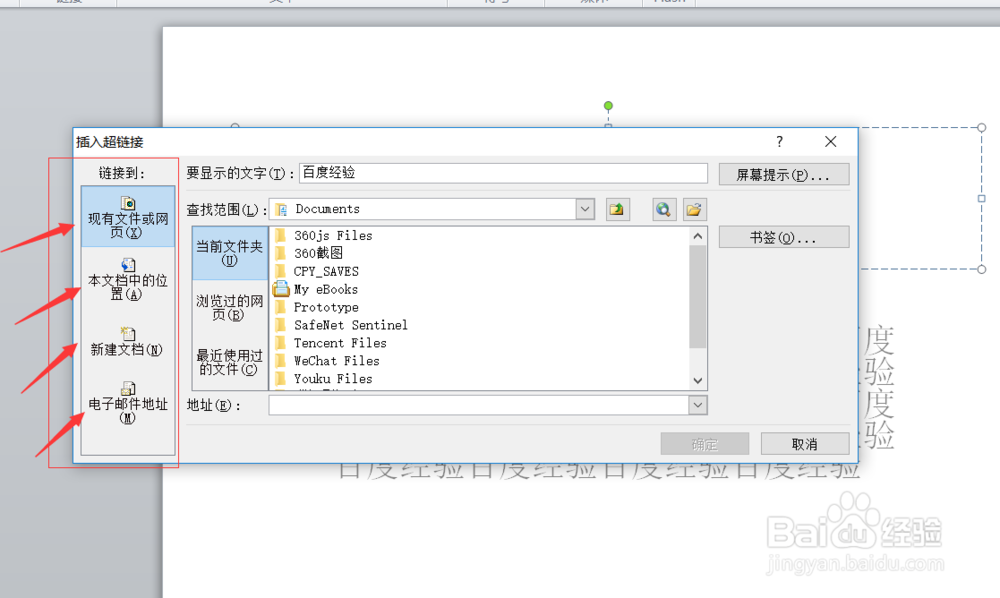Image resolution: width=1000 pixels, height=598 pixels.
Task: Click the 地址 address input field
Action: (x=479, y=405)
